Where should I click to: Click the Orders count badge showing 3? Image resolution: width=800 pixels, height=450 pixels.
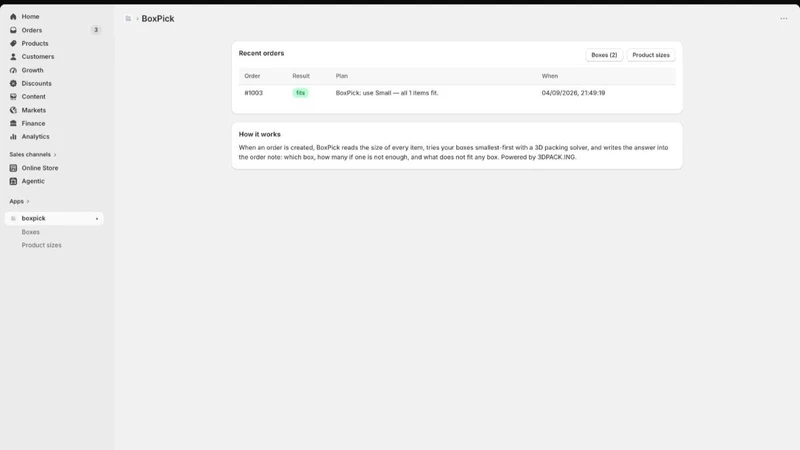tap(95, 30)
